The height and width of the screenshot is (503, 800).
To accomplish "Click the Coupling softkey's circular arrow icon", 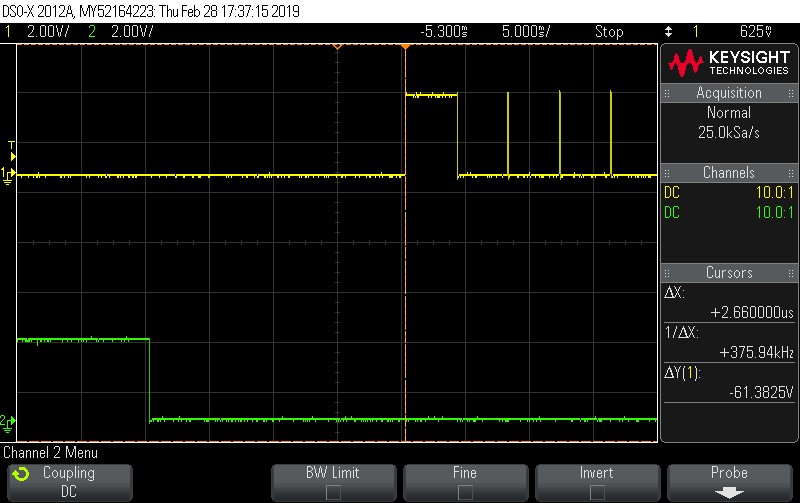I will click(21, 473).
